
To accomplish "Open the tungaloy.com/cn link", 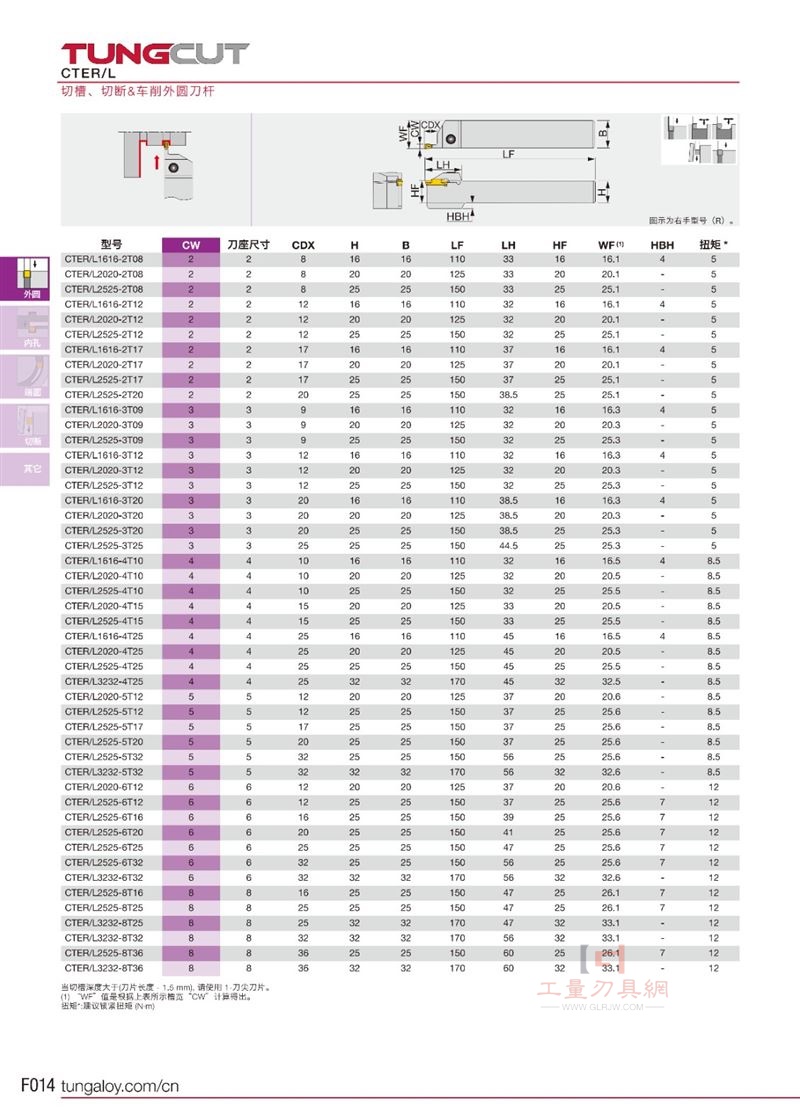I will (120, 1086).
